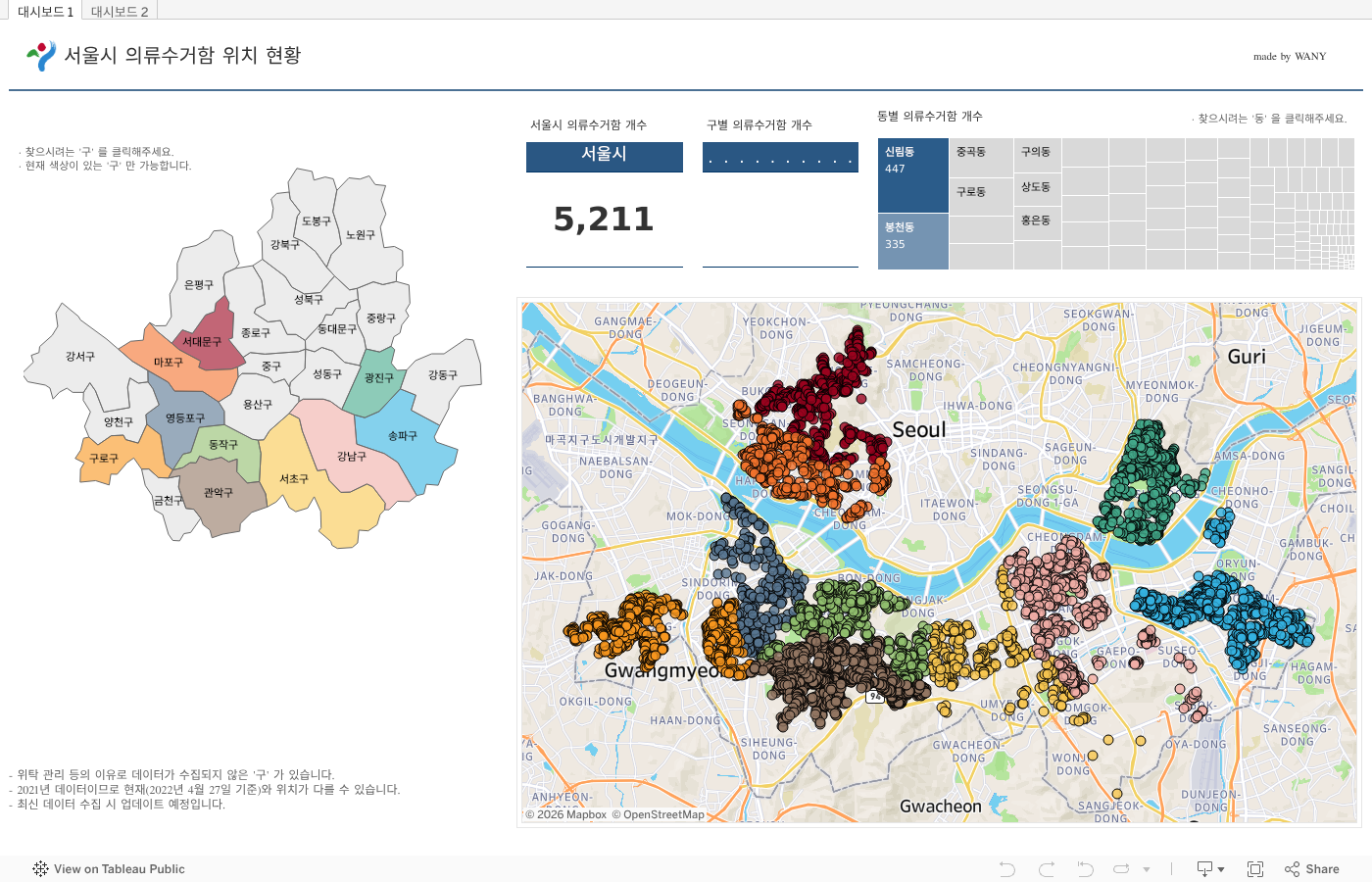Click the revert view icon

pos(1085,869)
